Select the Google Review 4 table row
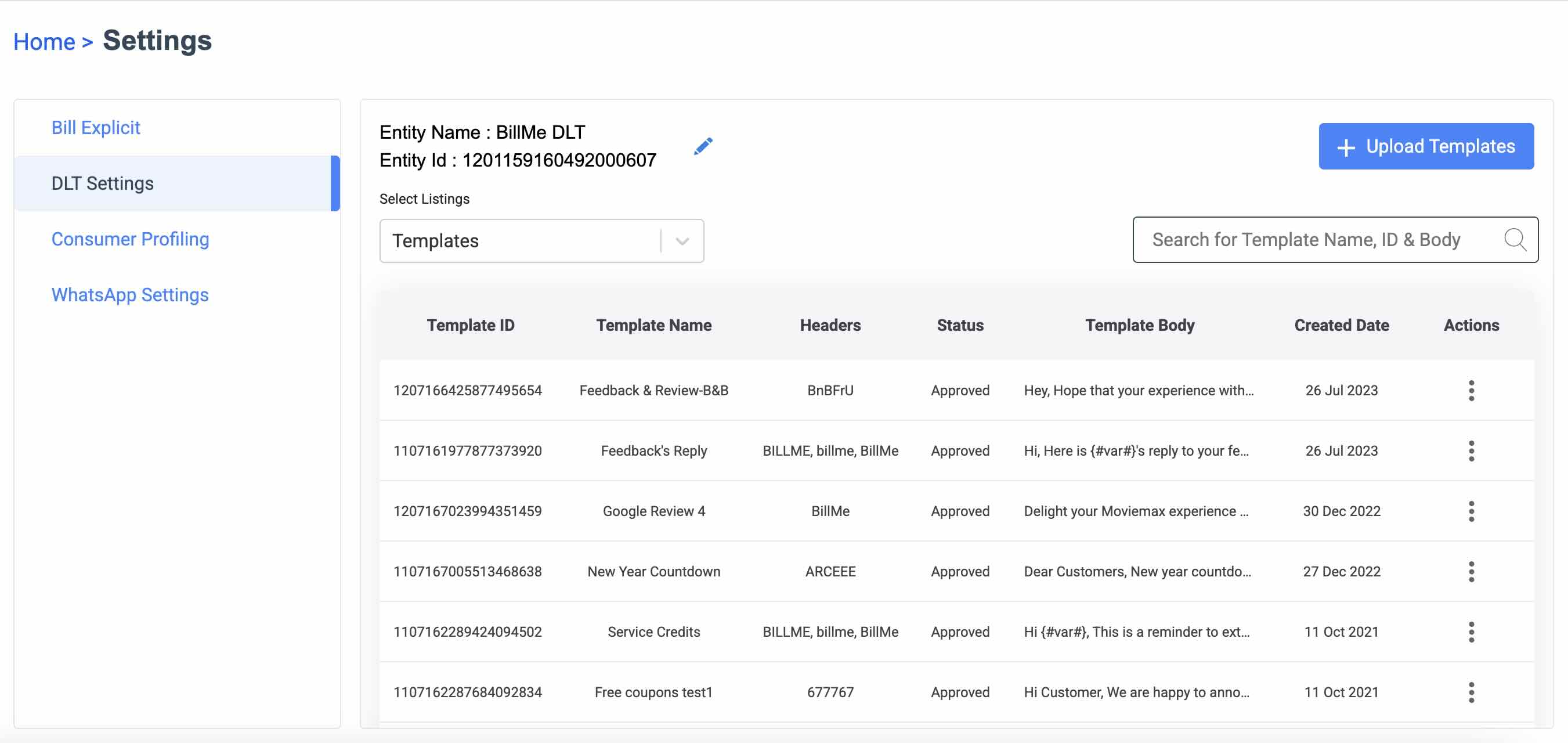The image size is (1568, 743). tap(852, 511)
